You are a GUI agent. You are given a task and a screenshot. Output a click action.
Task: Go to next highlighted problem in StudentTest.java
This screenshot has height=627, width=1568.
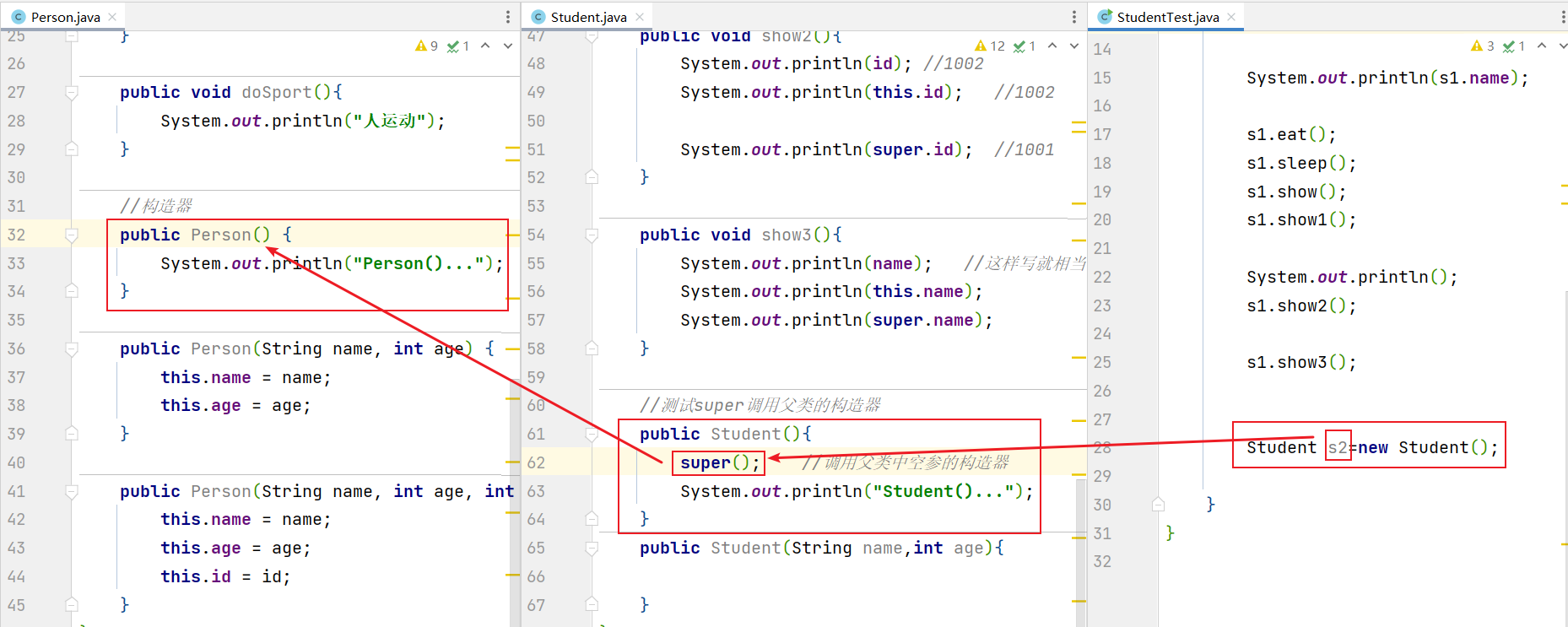click(1563, 46)
